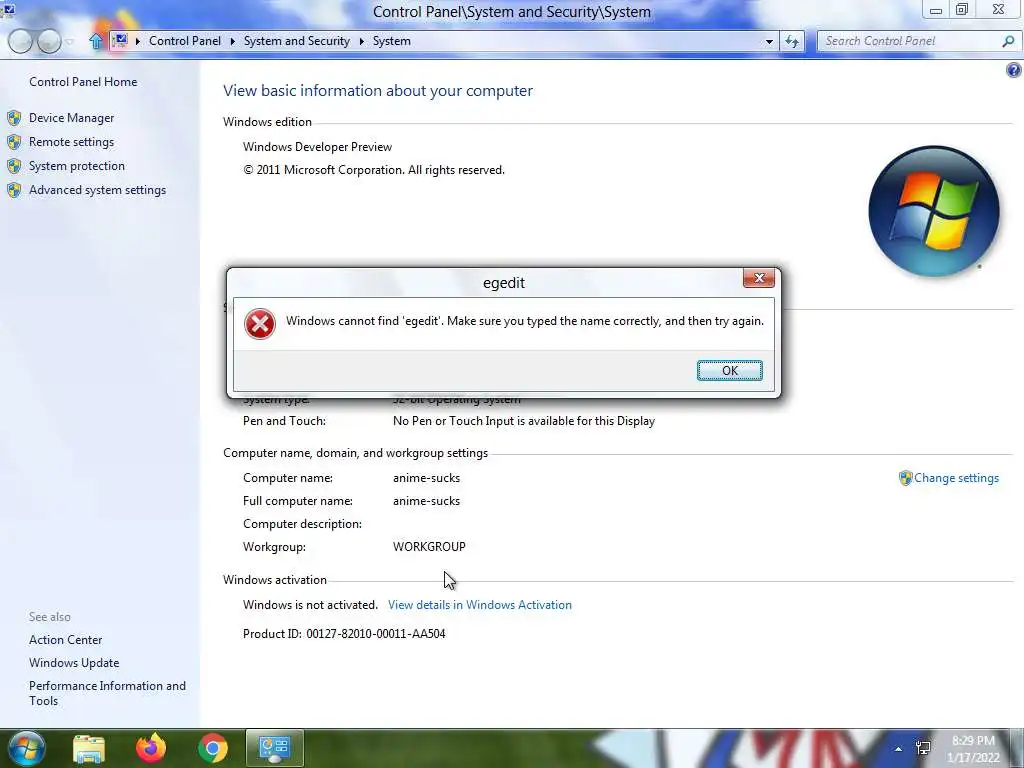Open File Explorer from taskbar
This screenshot has height=768, width=1024.
89,749
